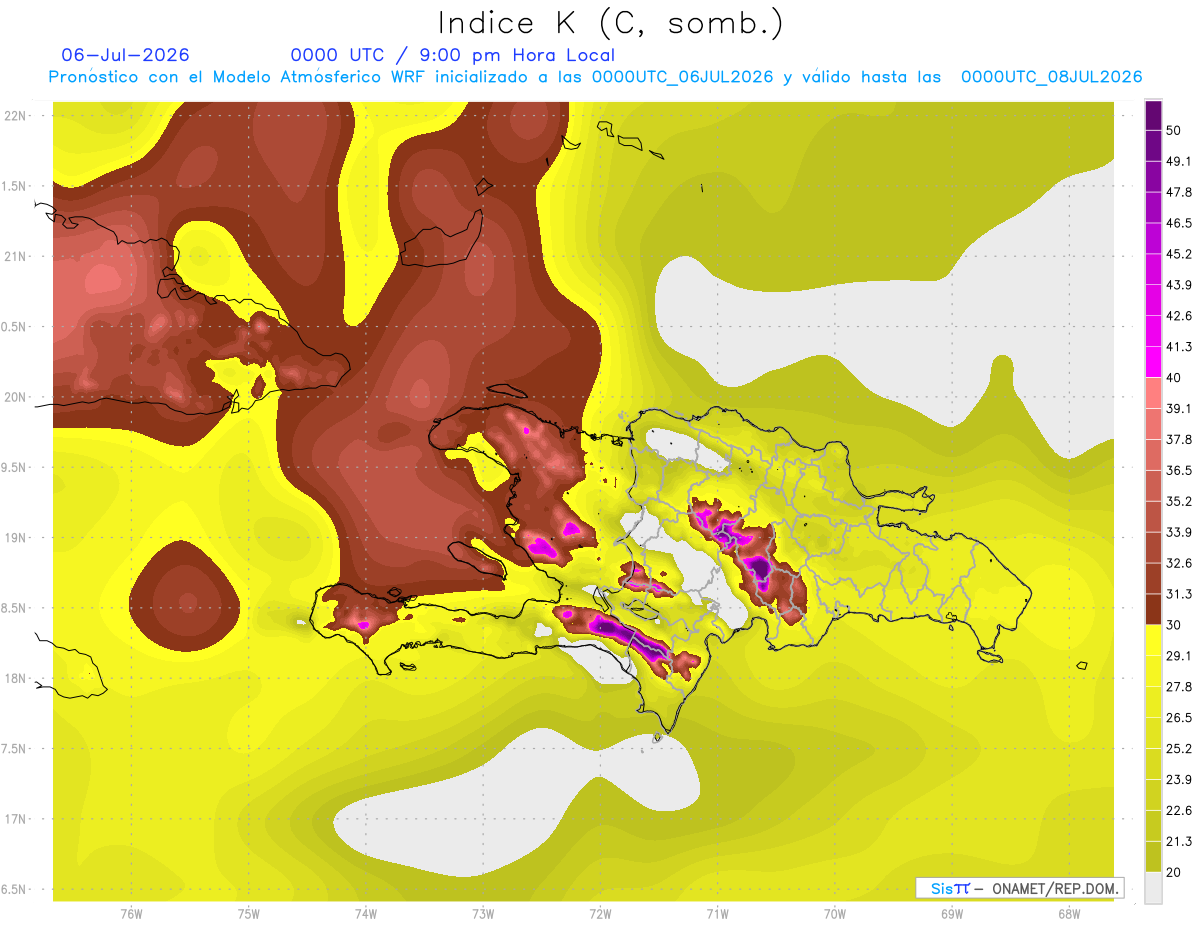Click the colorbar value '42.6'
1200x927 pixels.
point(1178,316)
